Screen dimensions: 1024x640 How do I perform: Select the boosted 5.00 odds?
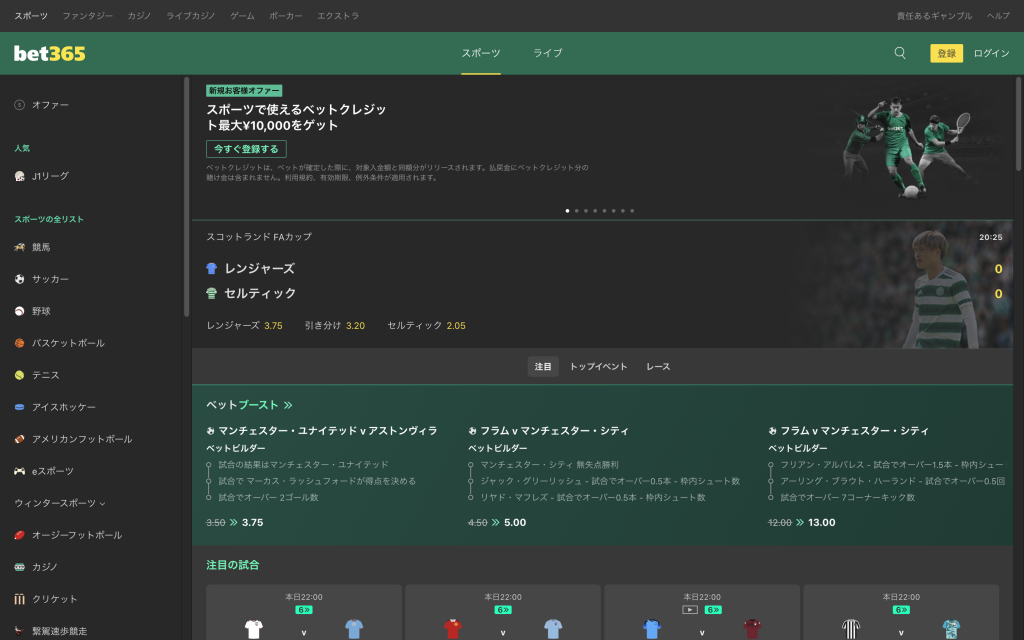pos(515,522)
